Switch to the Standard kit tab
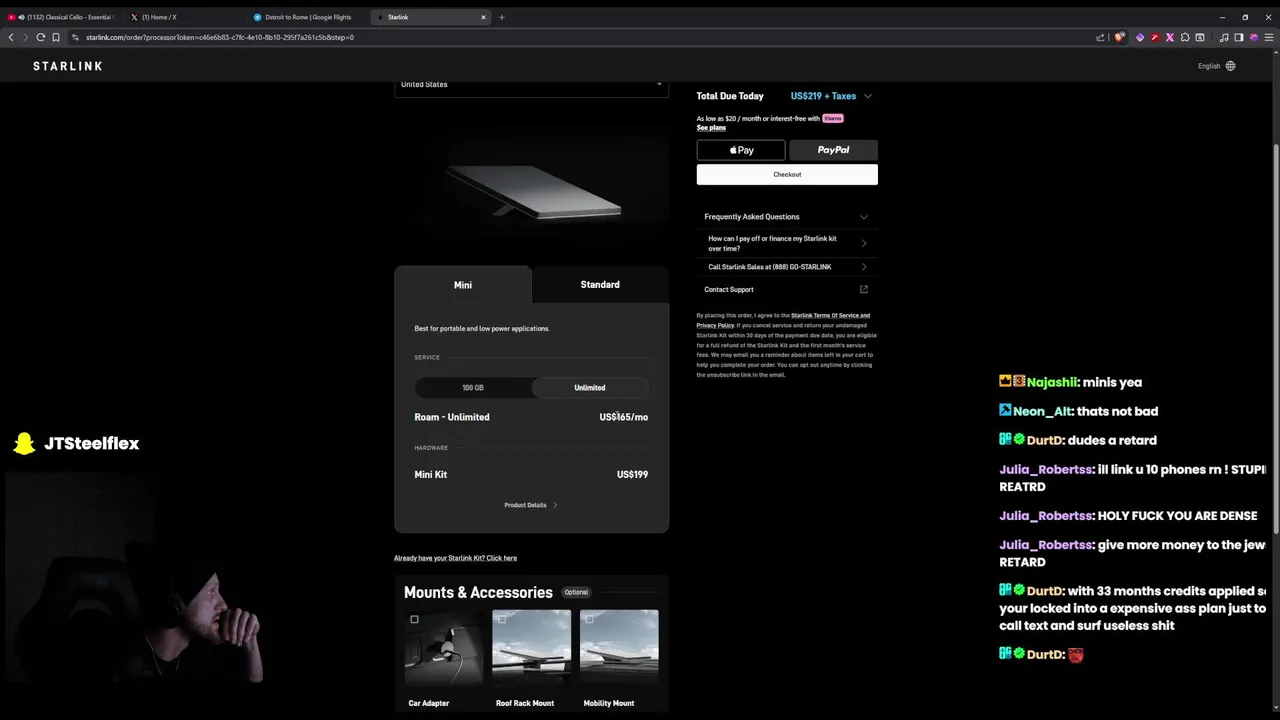Screen dimensions: 1280x720 [600, 285]
